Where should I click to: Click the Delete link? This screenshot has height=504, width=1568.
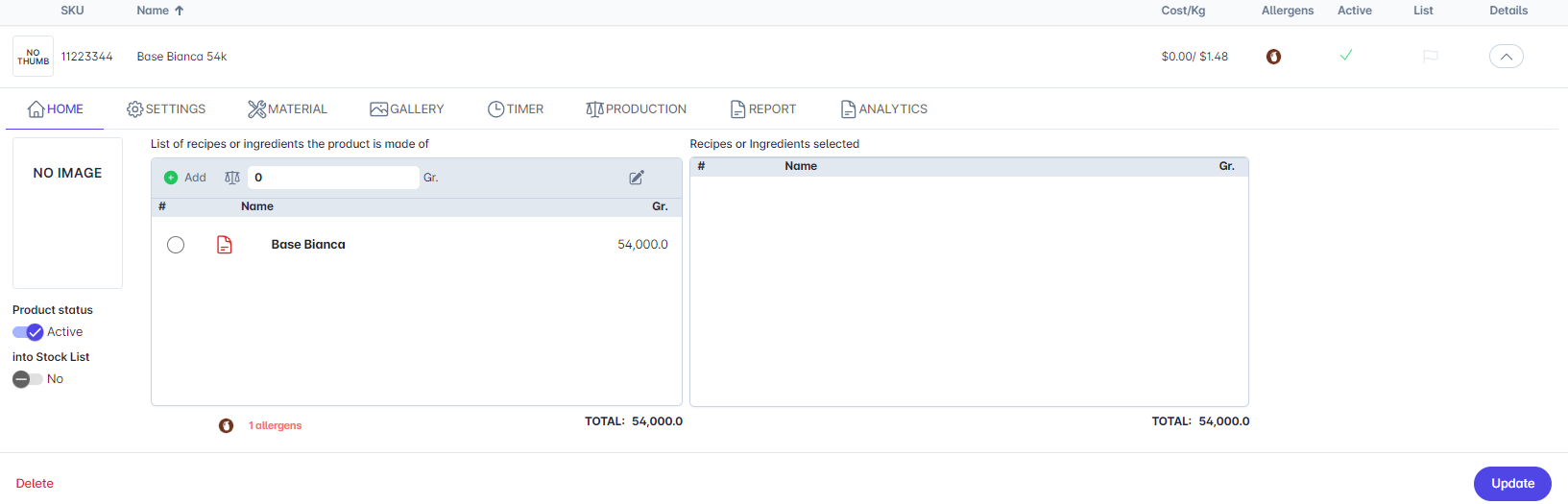tap(35, 484)
